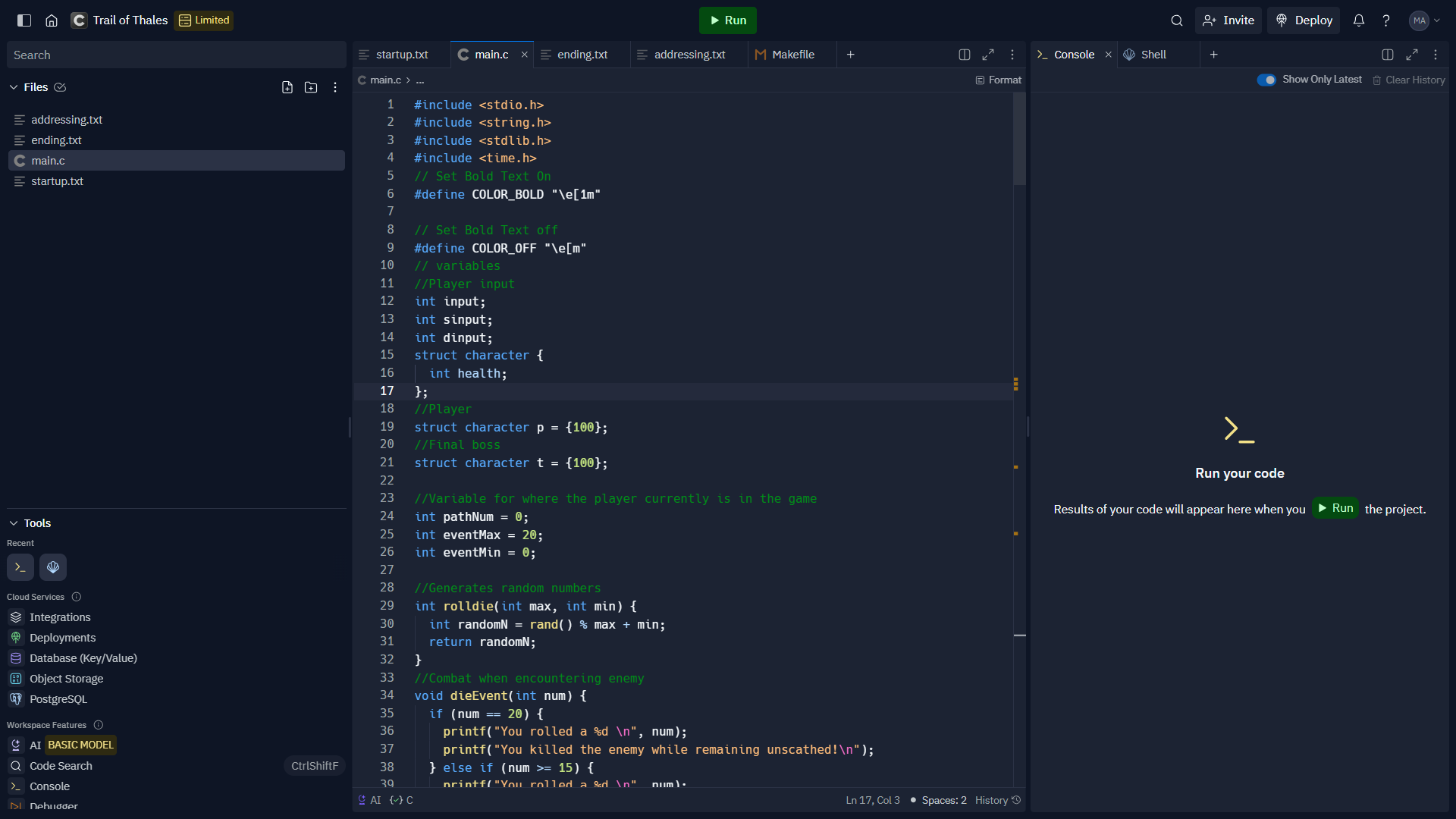Open the notifications bell
1456x819 pixels.
pyautogui.click(x=1359, y=20)
